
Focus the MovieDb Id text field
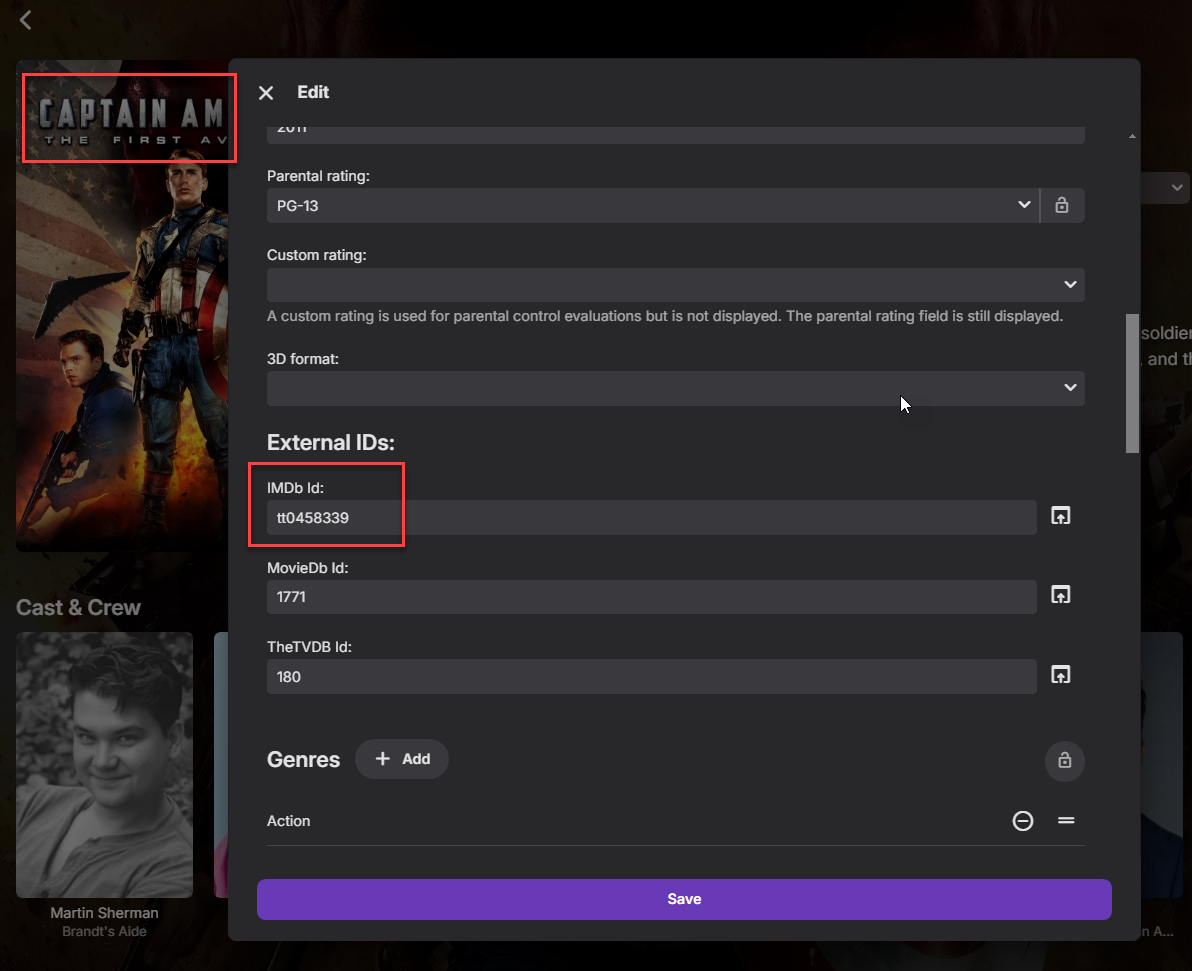click(650, 597)
